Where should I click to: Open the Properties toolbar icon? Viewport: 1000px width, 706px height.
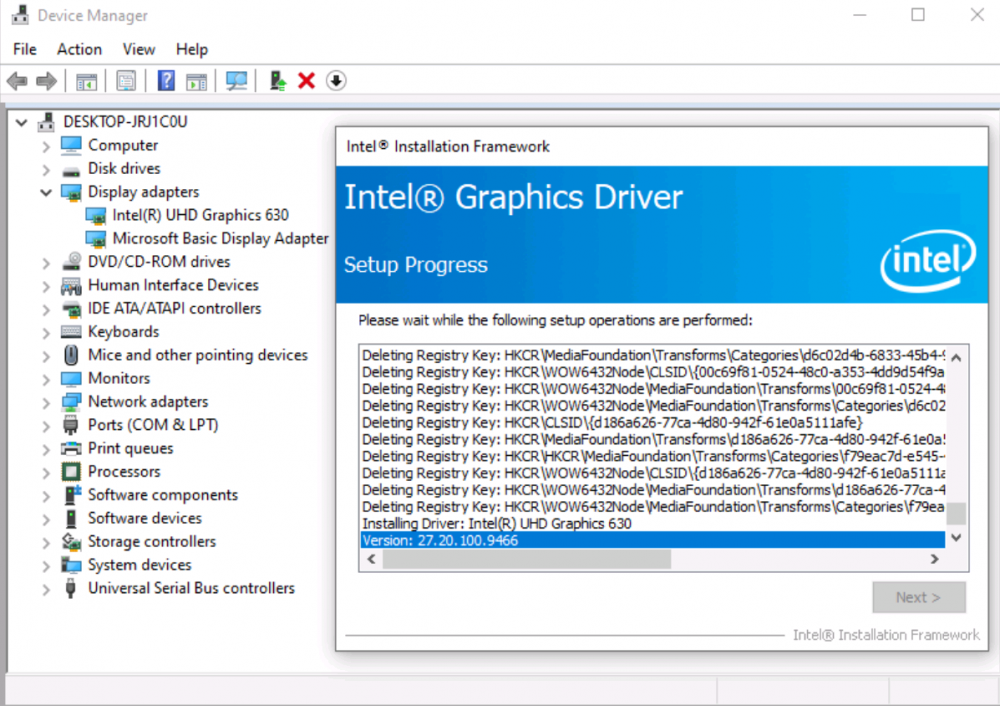click(x=126, y=81)
